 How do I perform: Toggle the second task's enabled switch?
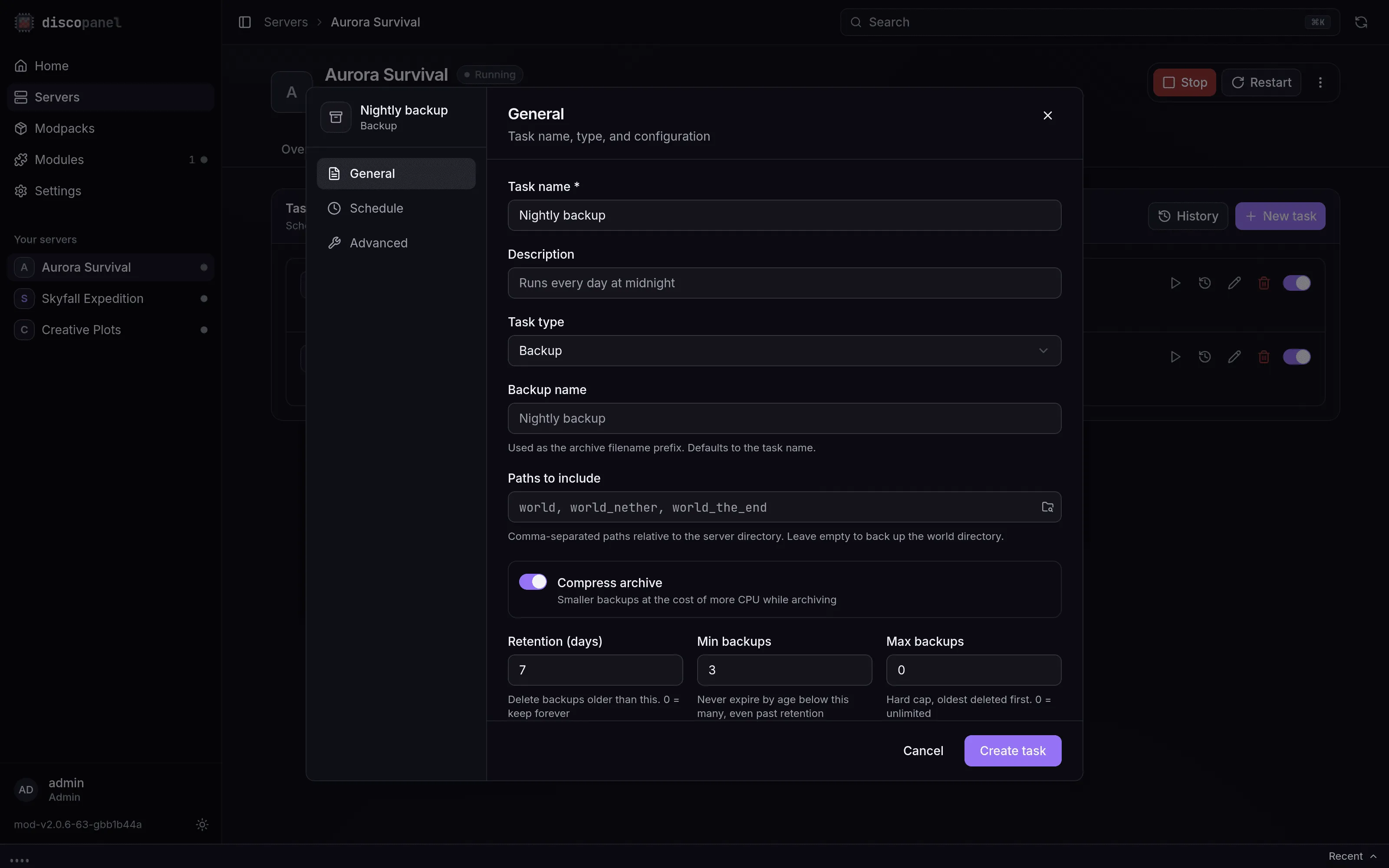(x=1297, y=357)
